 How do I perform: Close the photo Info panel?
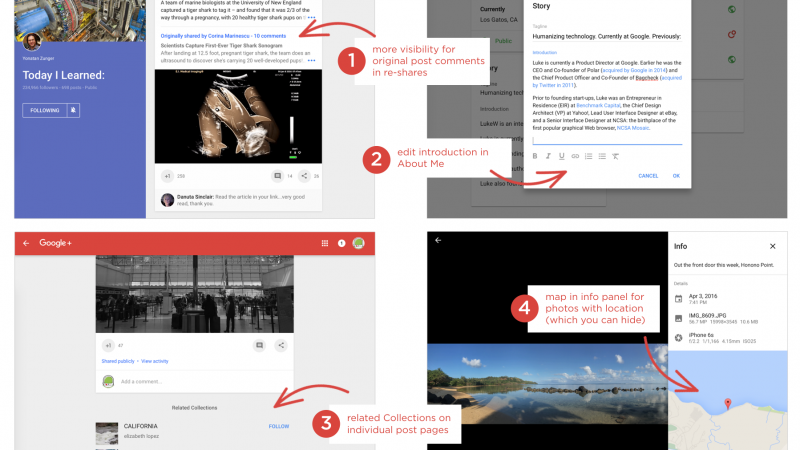point(772,245)
